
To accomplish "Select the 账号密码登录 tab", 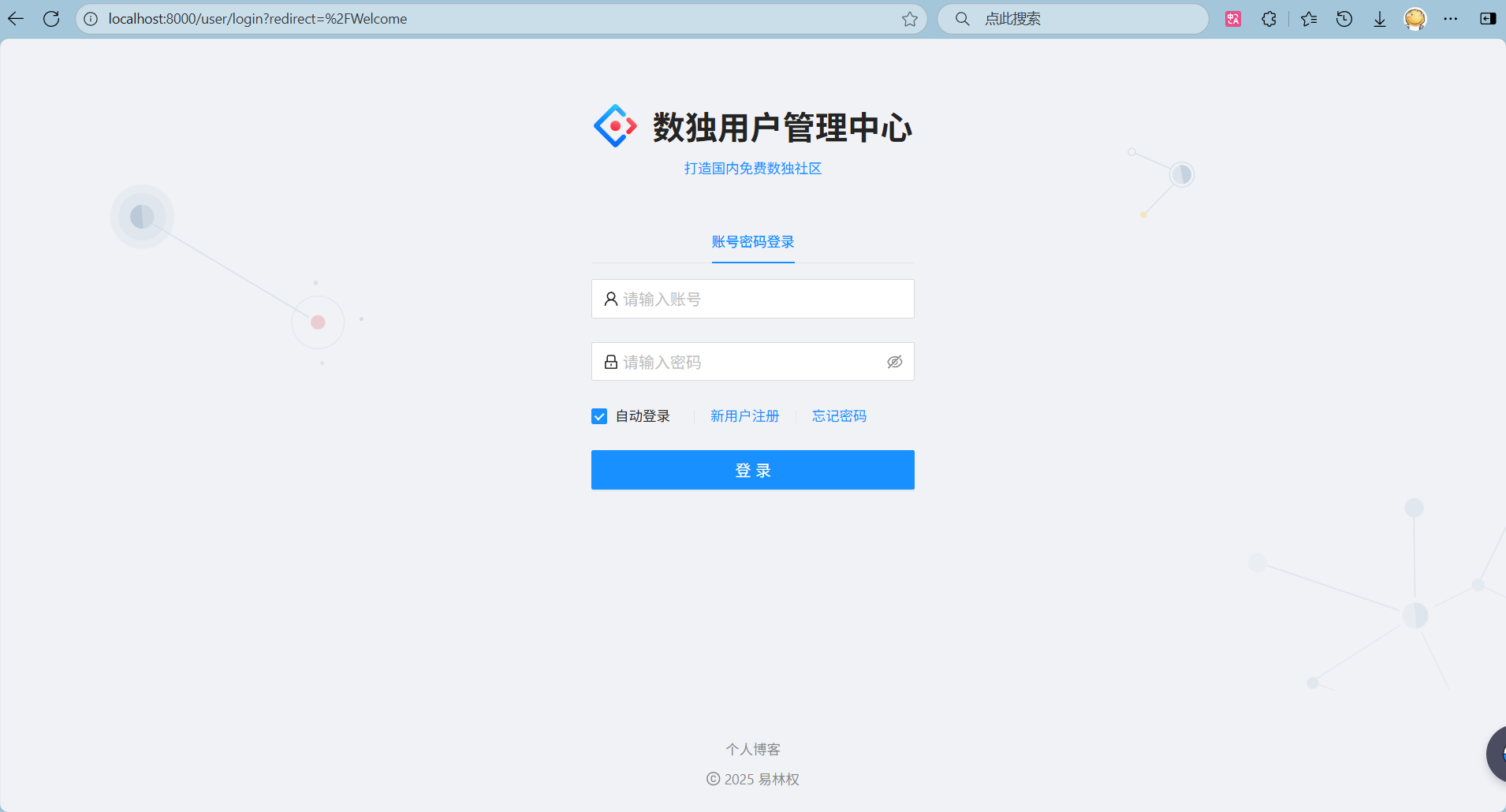I will [x=753, y=242].
